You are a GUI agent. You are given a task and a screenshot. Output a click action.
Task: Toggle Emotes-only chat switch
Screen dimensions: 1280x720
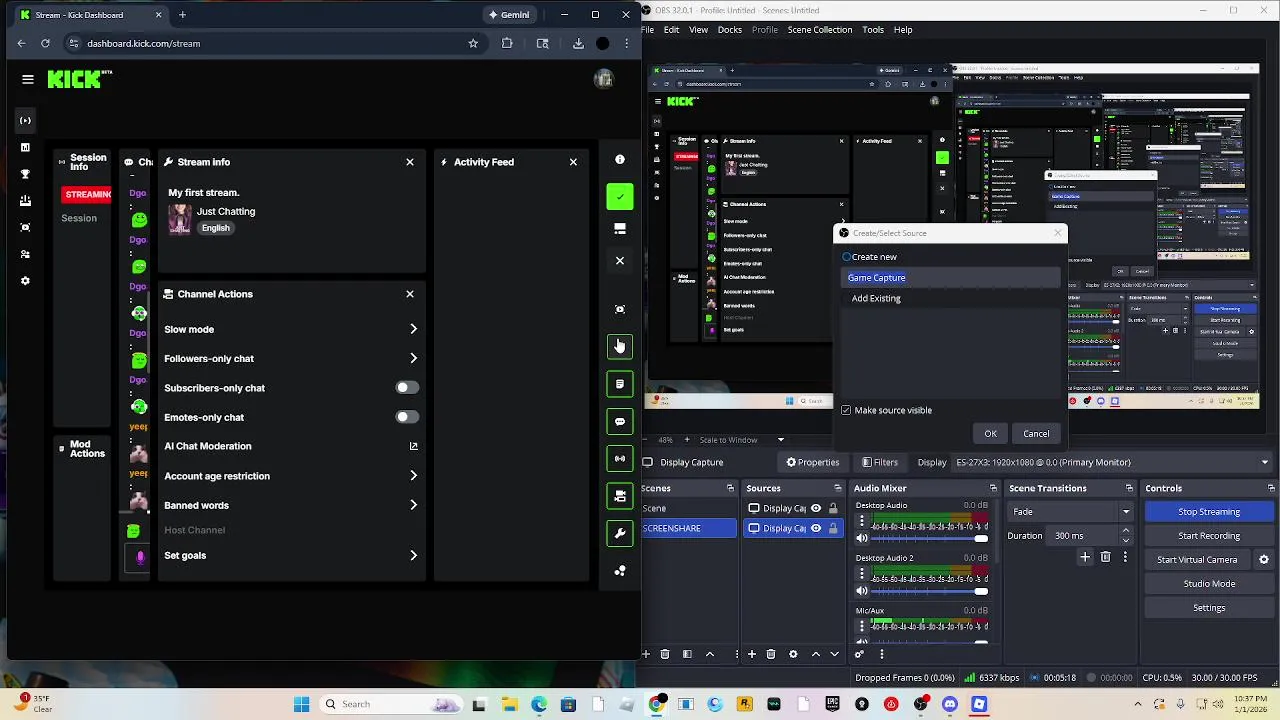point(406,417)
